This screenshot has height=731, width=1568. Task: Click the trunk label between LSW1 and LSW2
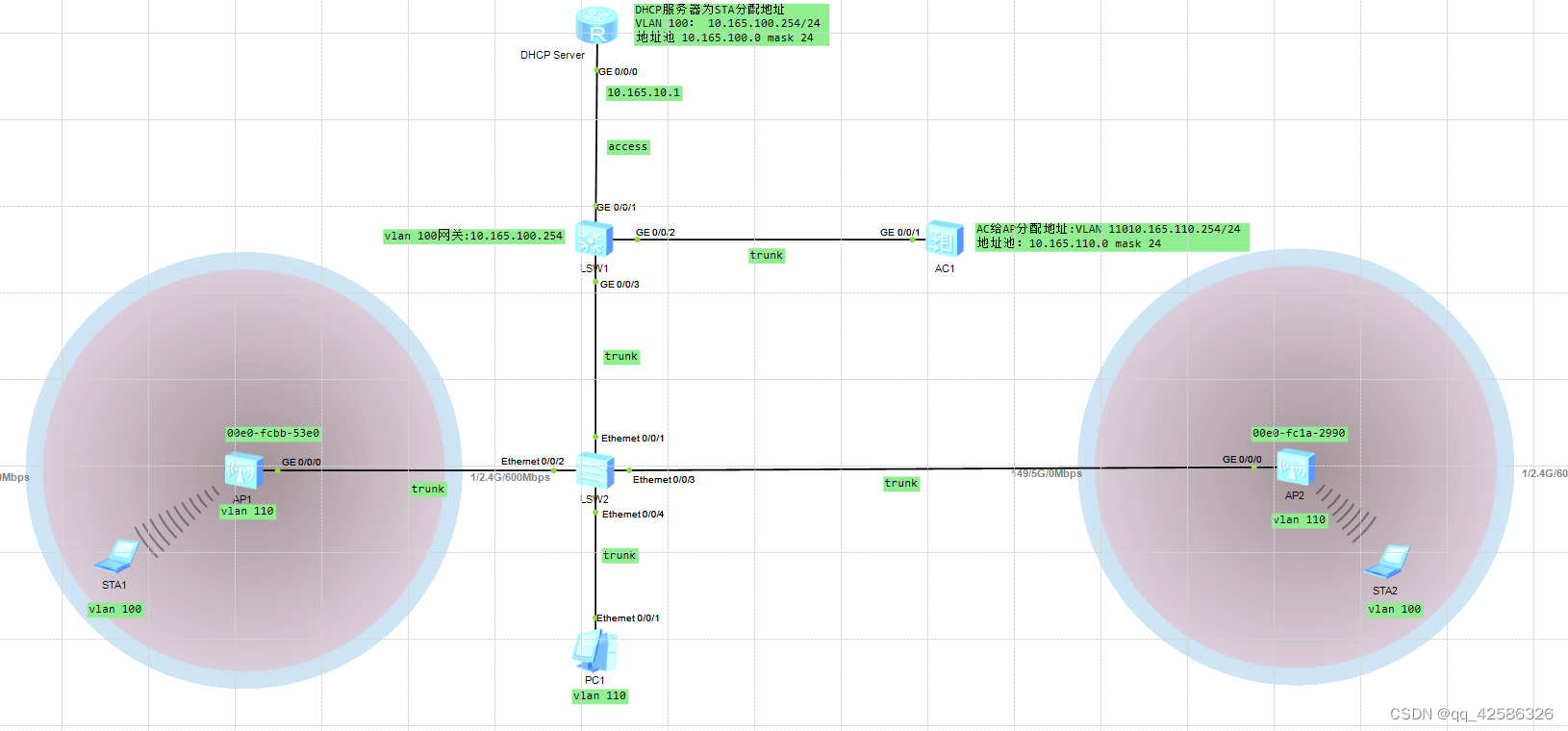[x=621, y=357]
